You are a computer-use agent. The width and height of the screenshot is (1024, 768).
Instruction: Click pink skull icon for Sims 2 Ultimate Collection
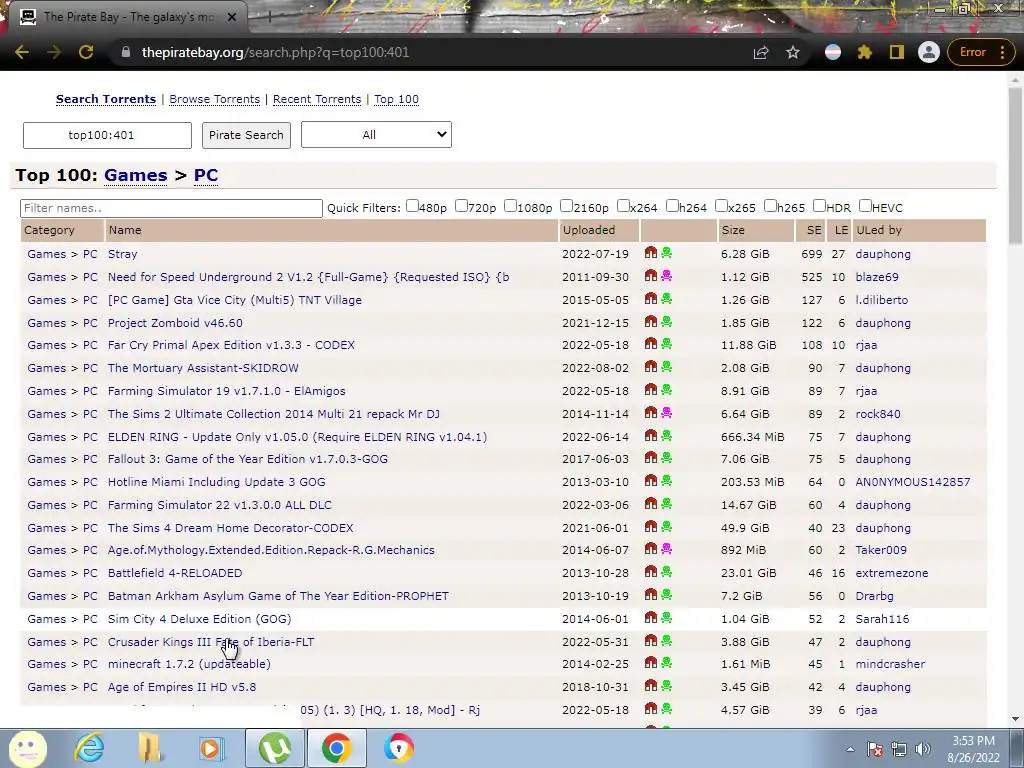[666, 413]
